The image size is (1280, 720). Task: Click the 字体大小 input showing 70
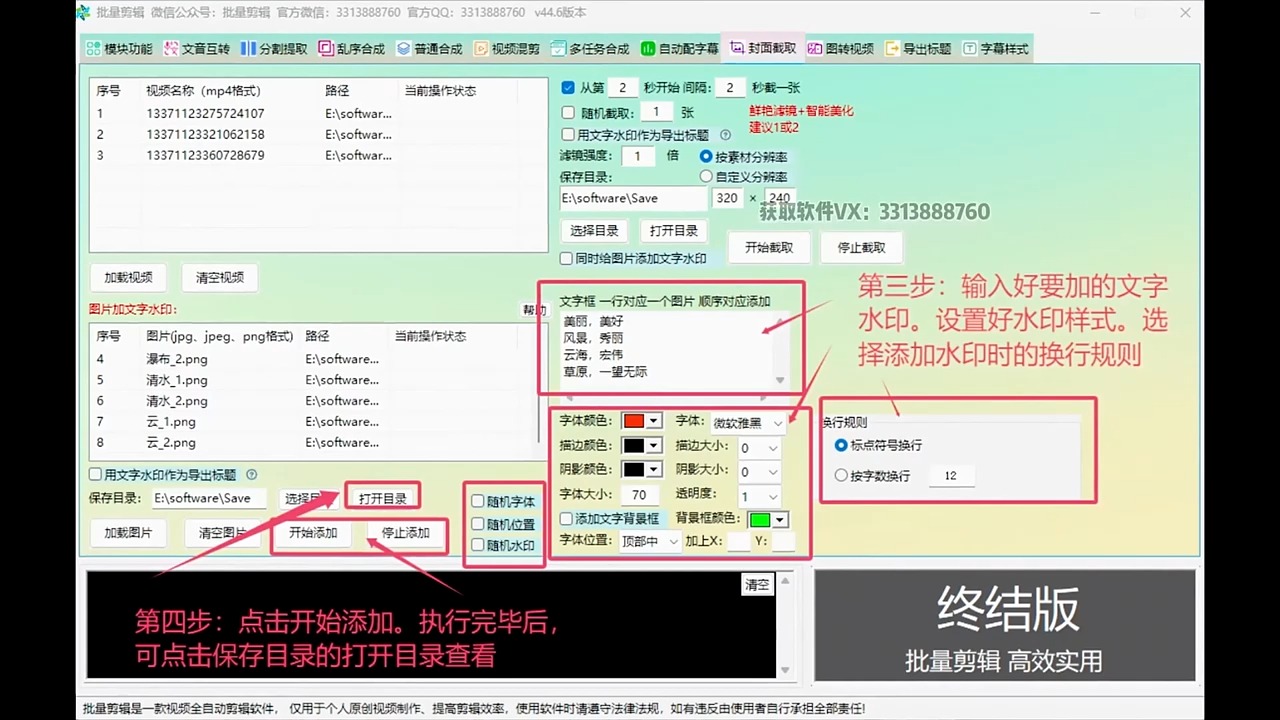click(639, 494)
